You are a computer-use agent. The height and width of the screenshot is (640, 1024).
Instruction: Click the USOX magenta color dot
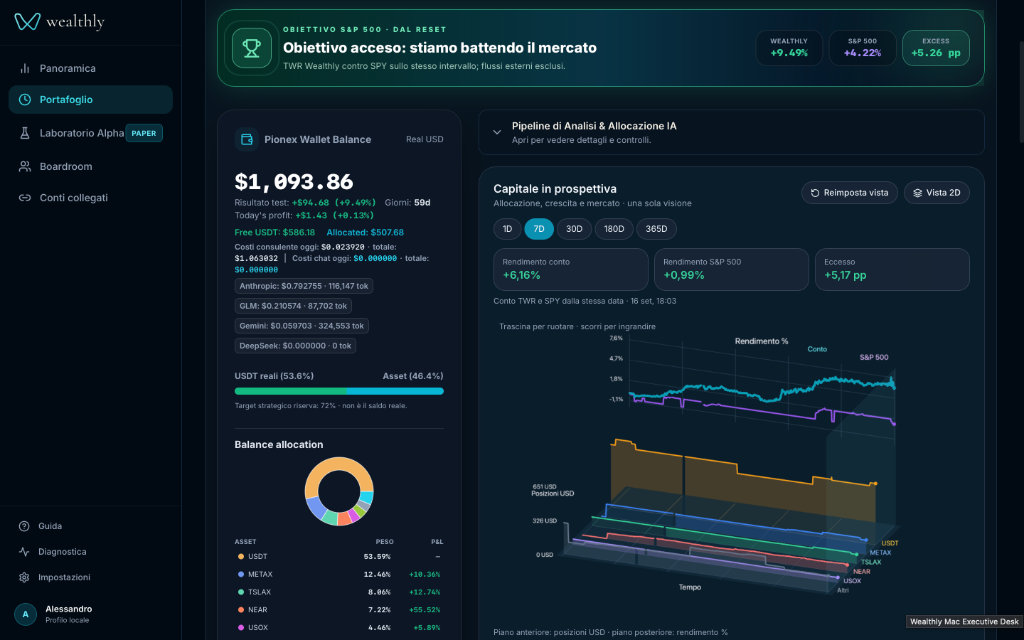[x=241, y=627]
